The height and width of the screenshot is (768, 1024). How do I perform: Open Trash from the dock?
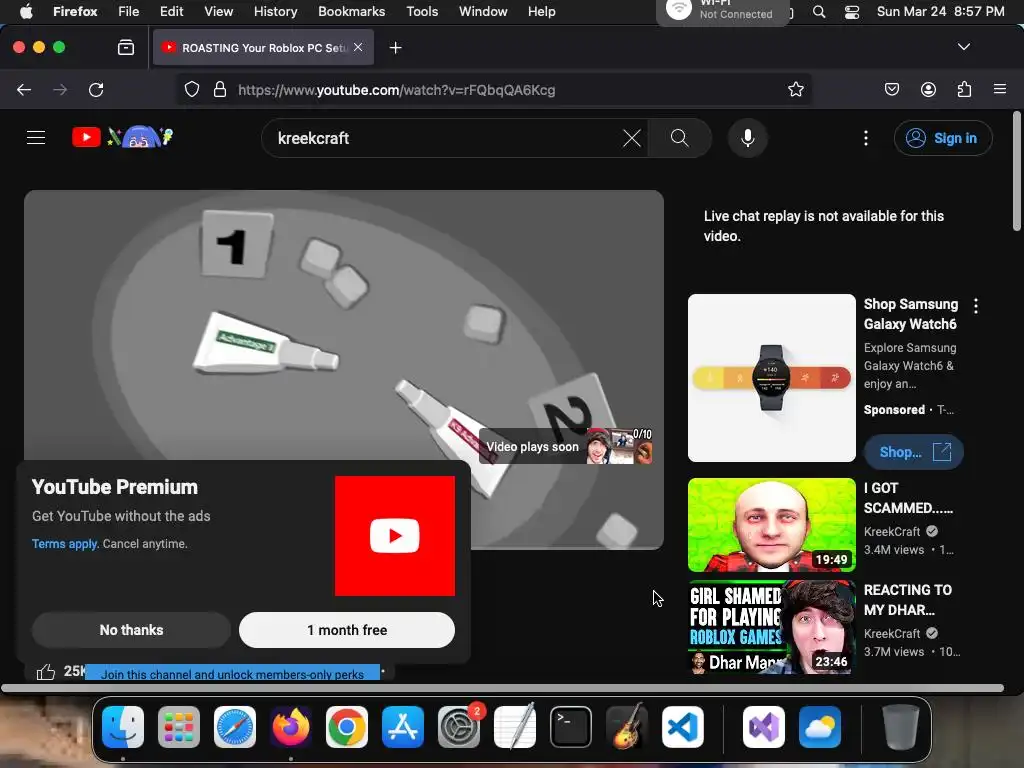900,727
